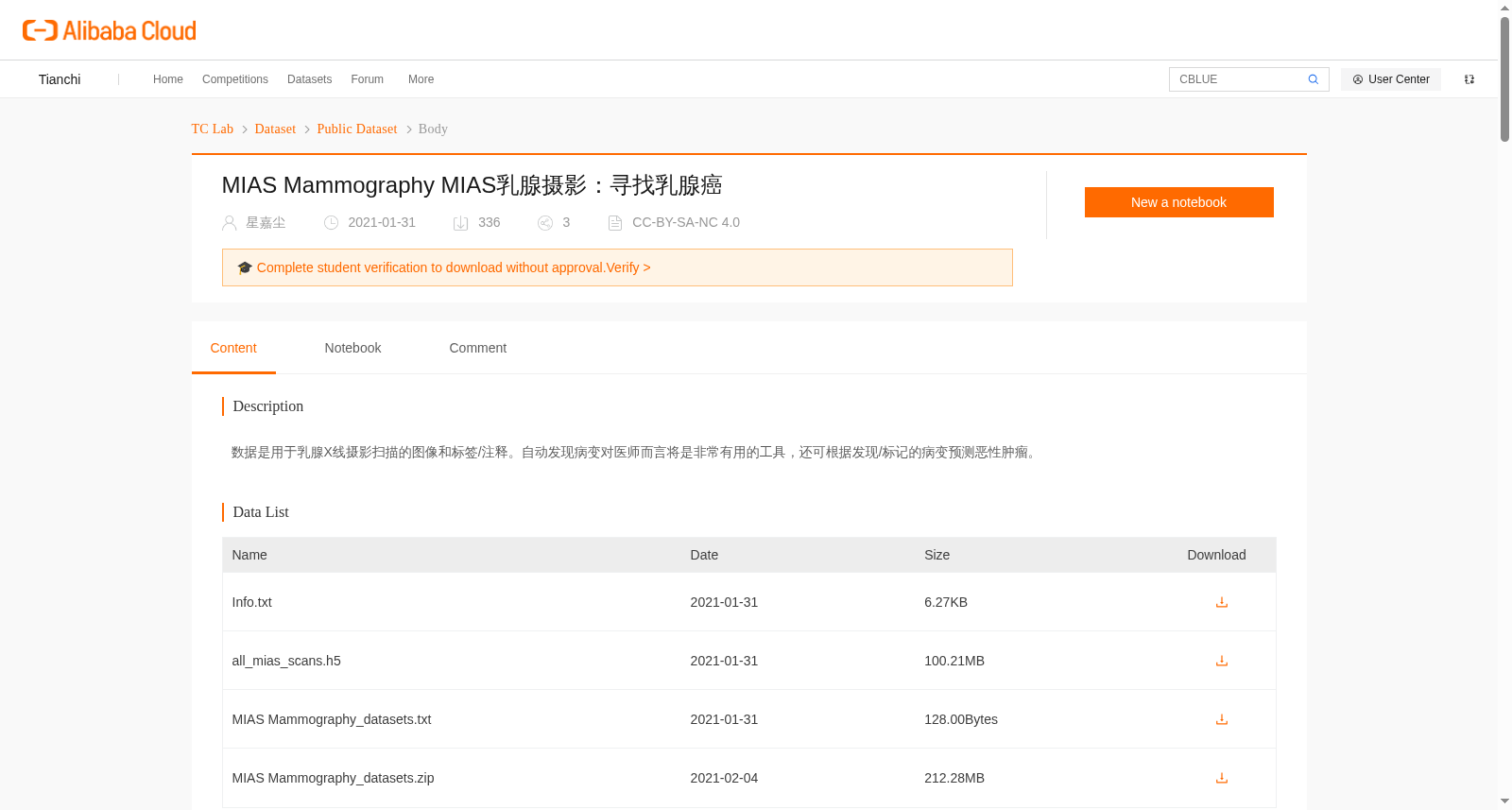The height and width of the screenshot is (810, 1512).
Task: Download the Info.txt file
Action: [1221, 602]
